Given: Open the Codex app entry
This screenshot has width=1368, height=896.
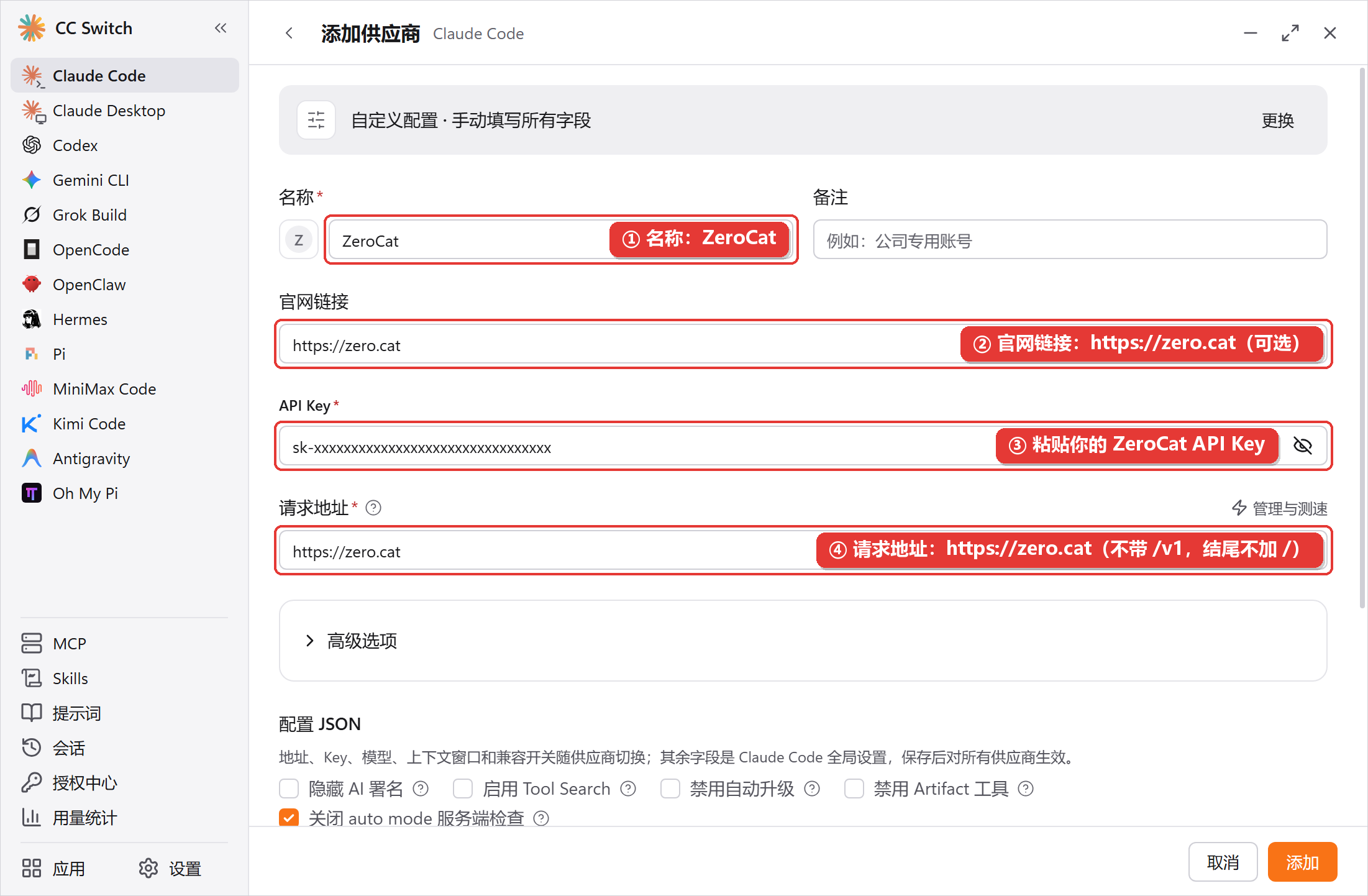Looking at the screenshot, I should point(125,145).
